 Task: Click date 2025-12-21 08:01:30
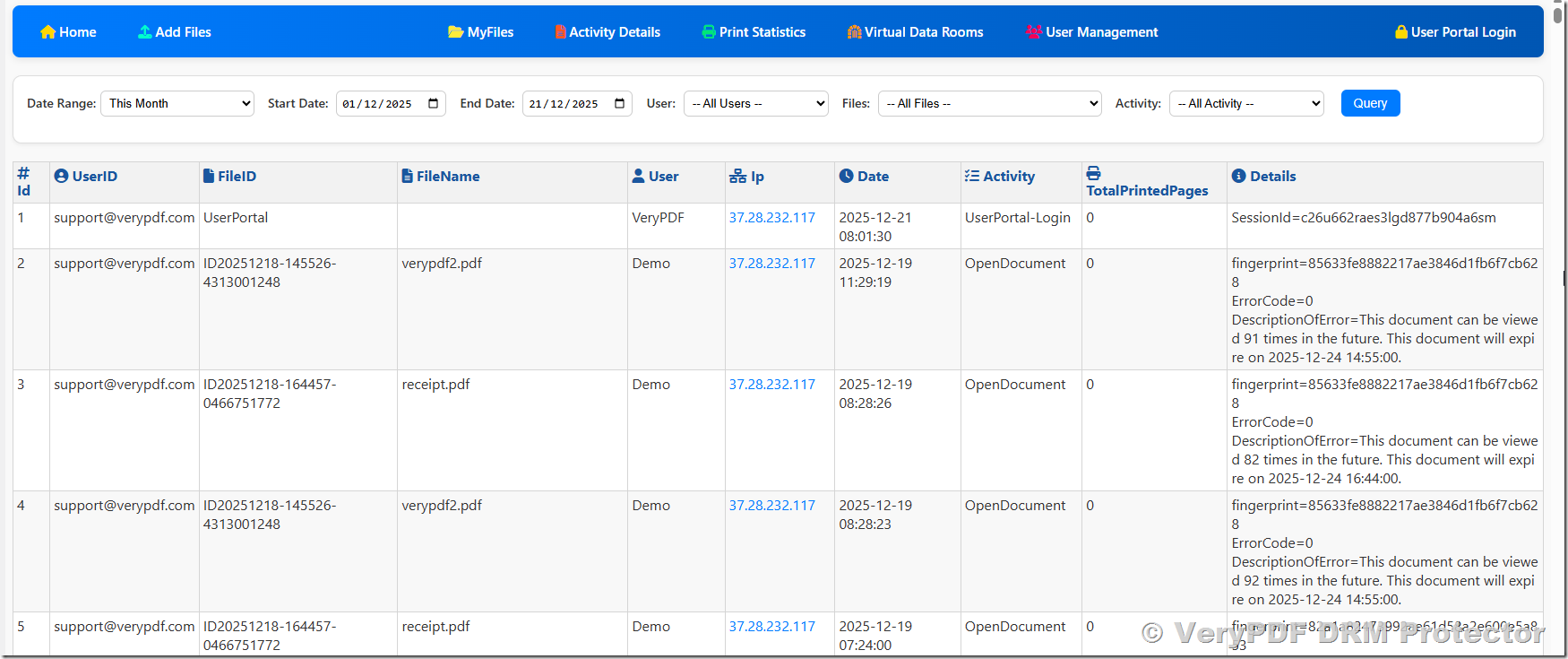pyautogui.click(x=875, y=227)
